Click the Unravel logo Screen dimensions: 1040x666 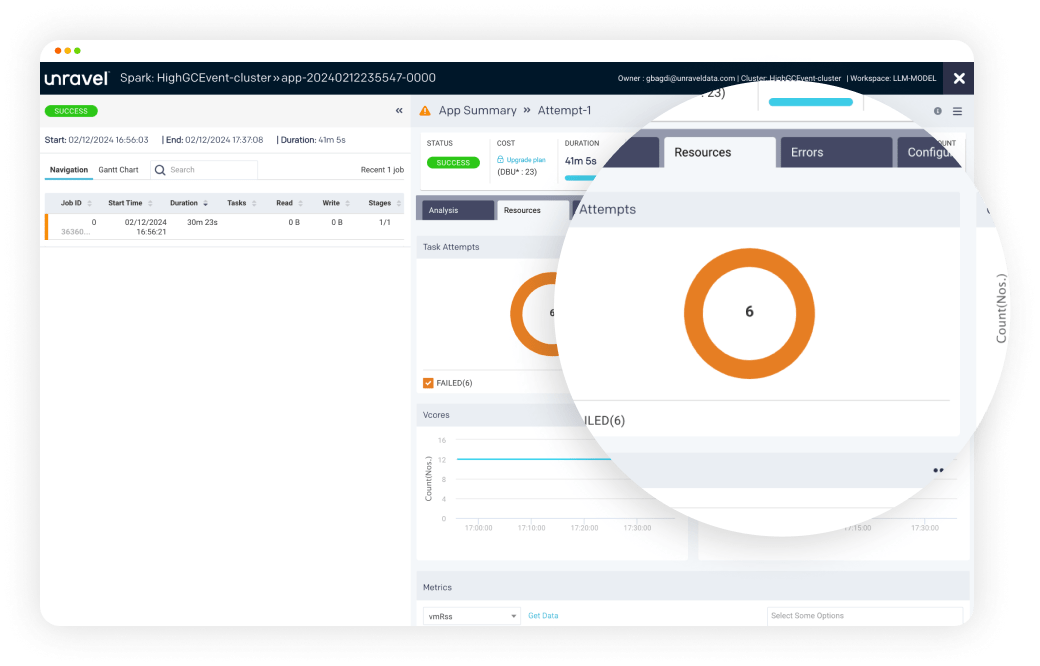pos(76,78)
